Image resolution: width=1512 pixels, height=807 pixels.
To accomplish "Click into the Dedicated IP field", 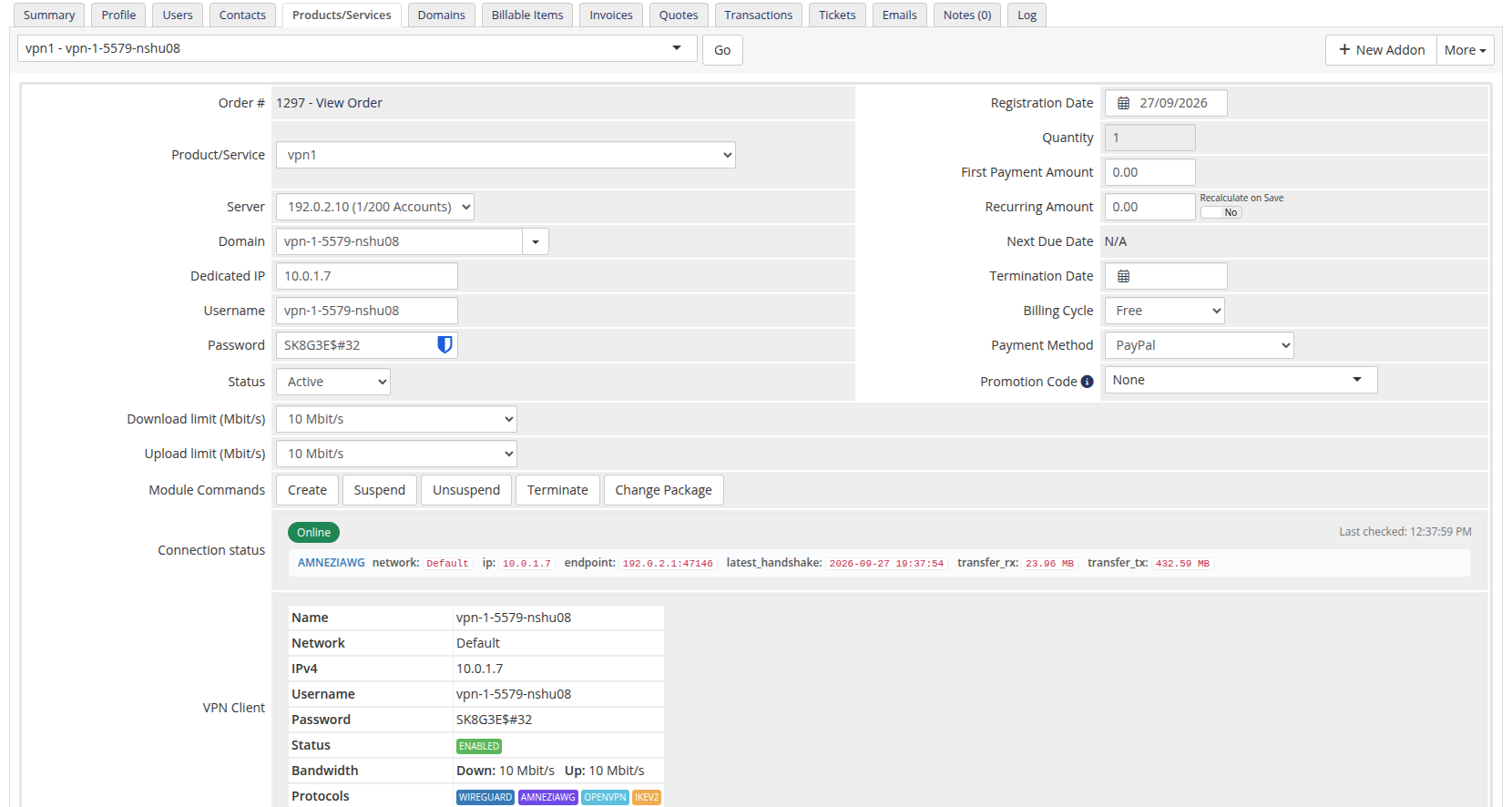I will click(x=367, y=276).
